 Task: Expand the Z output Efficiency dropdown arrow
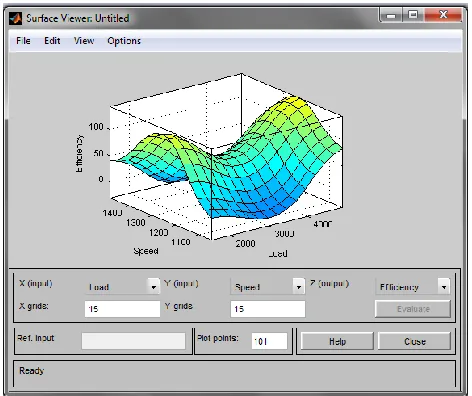444,287
